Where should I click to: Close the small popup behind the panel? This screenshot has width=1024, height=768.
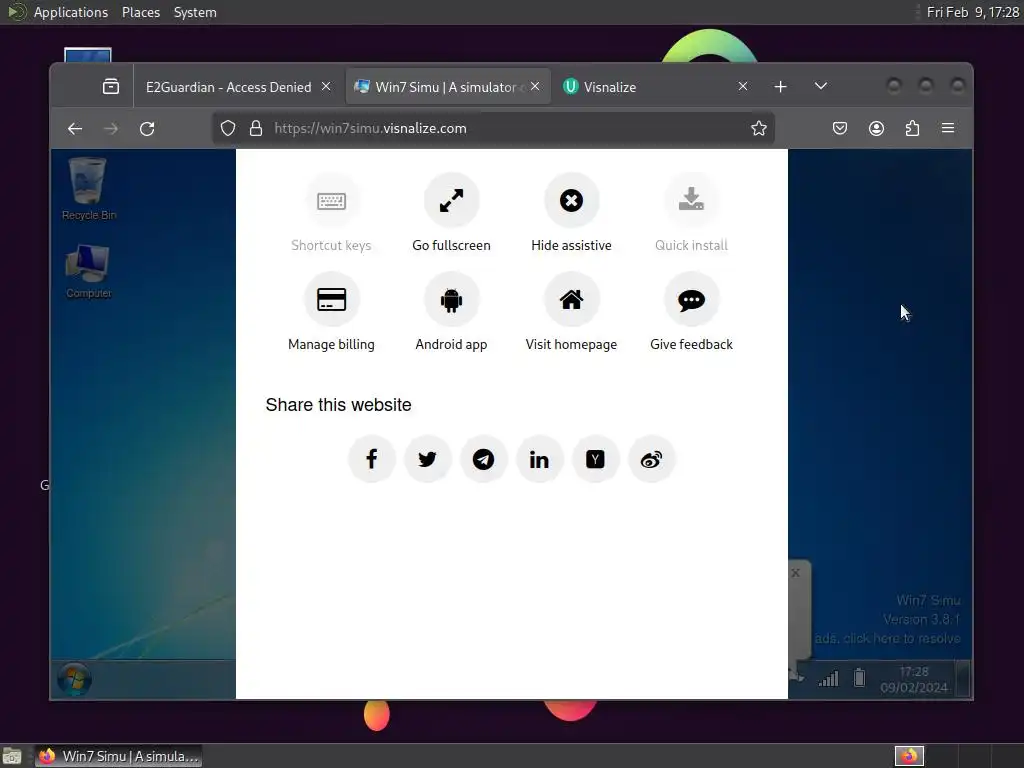[x=795, y=573]
